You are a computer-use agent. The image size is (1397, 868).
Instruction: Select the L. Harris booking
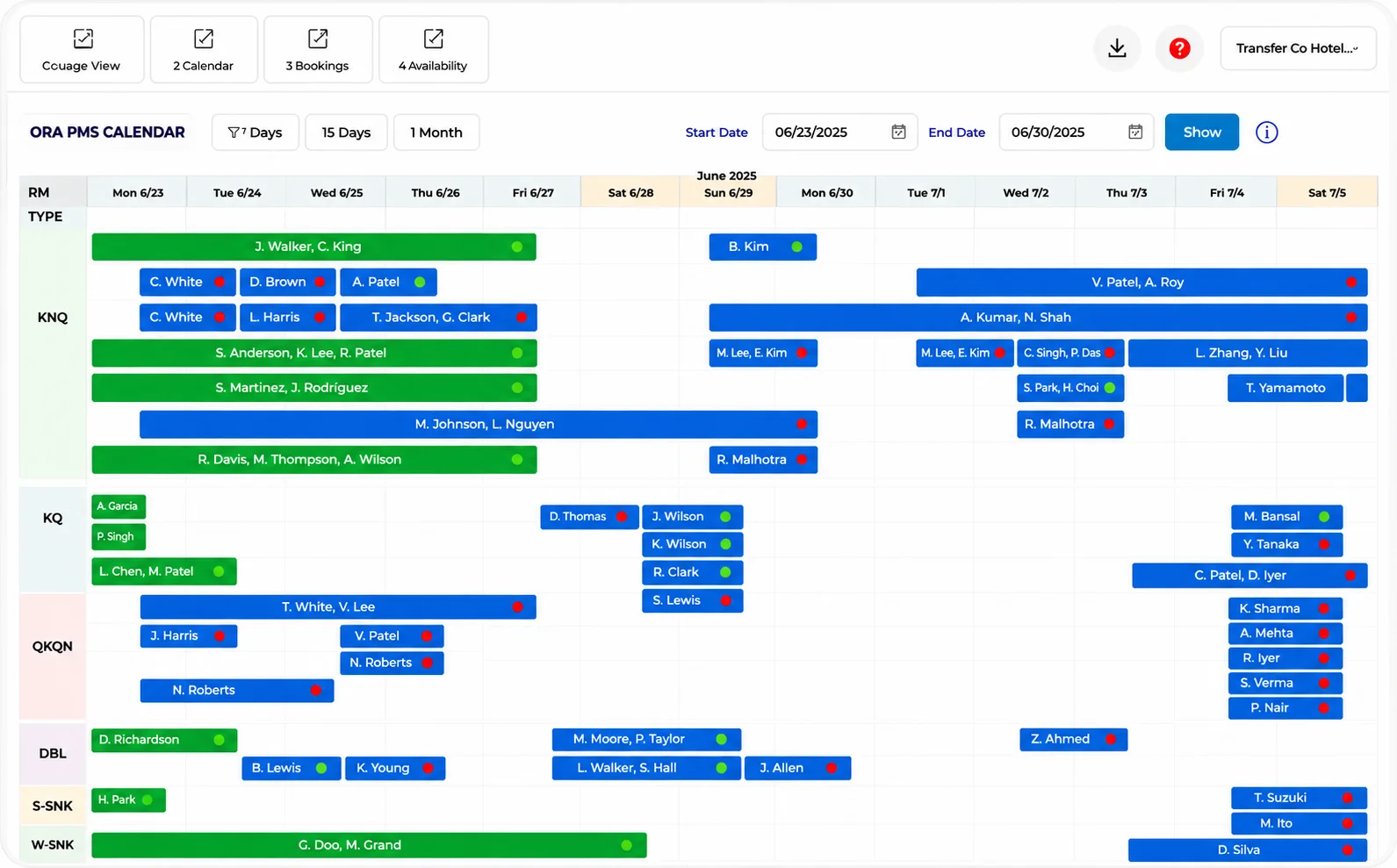[x=288, y=318]
